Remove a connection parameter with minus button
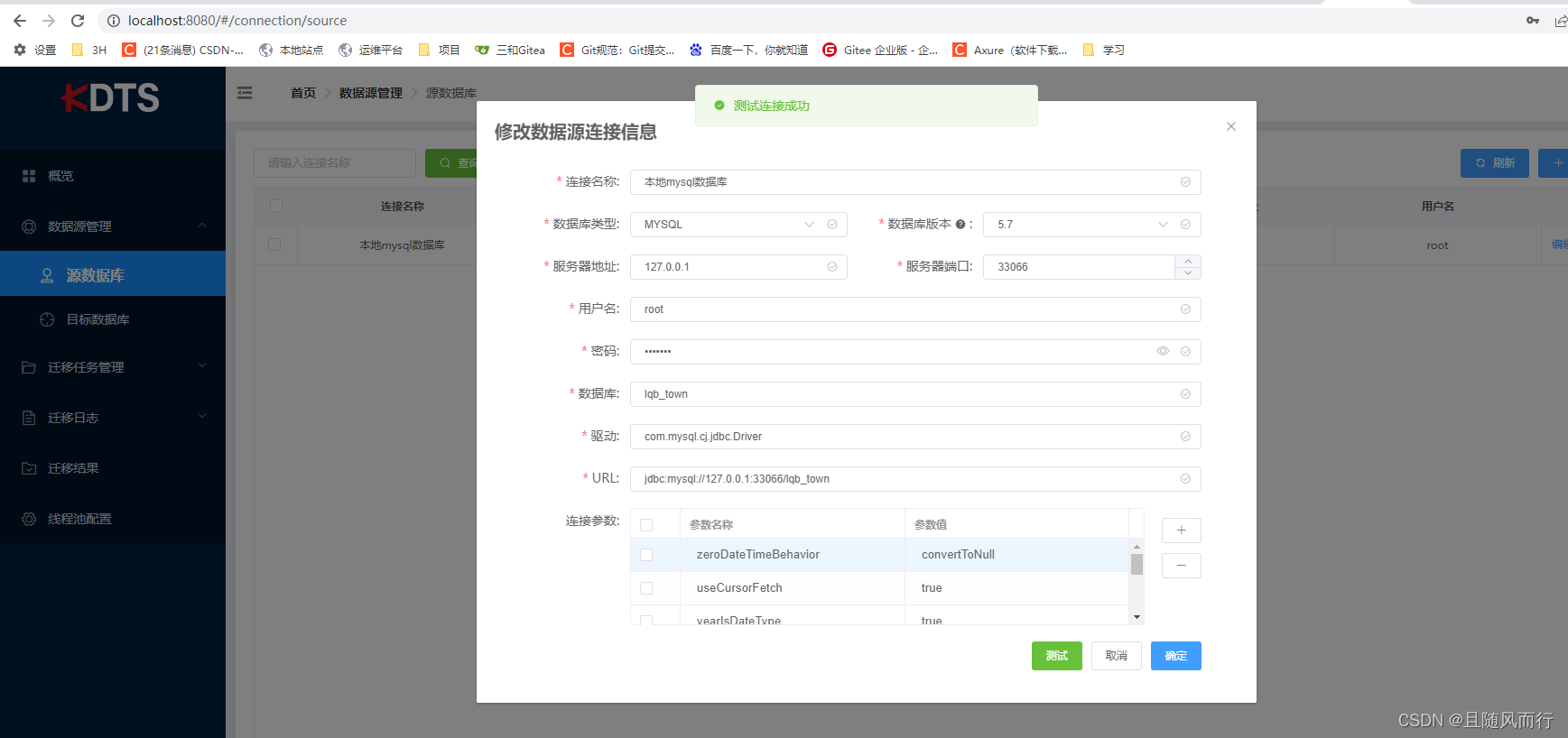1568x738 pixels. (1181, 566)
